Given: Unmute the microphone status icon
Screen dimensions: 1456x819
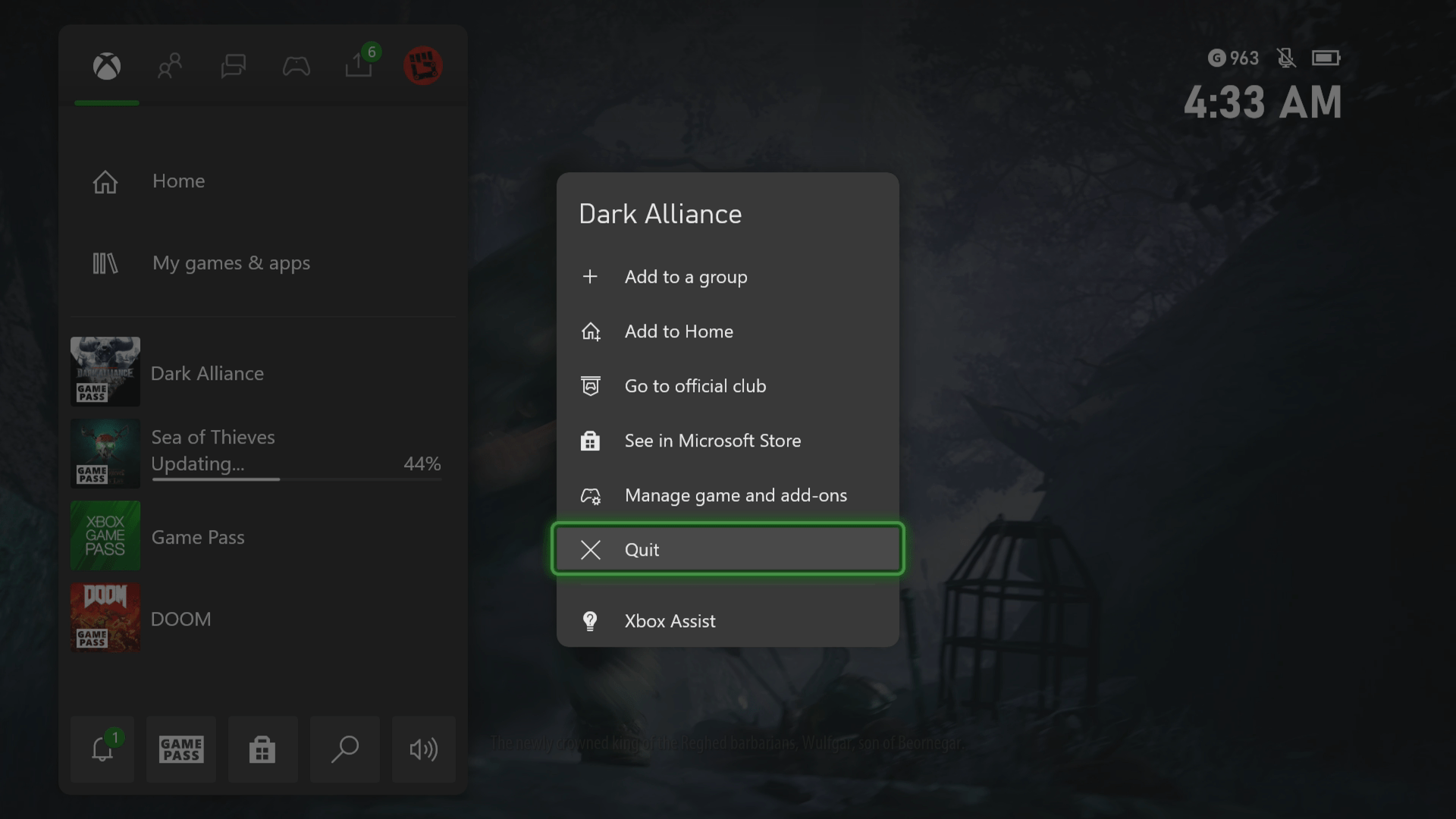Looking at the screenshot, I should pyautogui.click(x=1287, y=58).
